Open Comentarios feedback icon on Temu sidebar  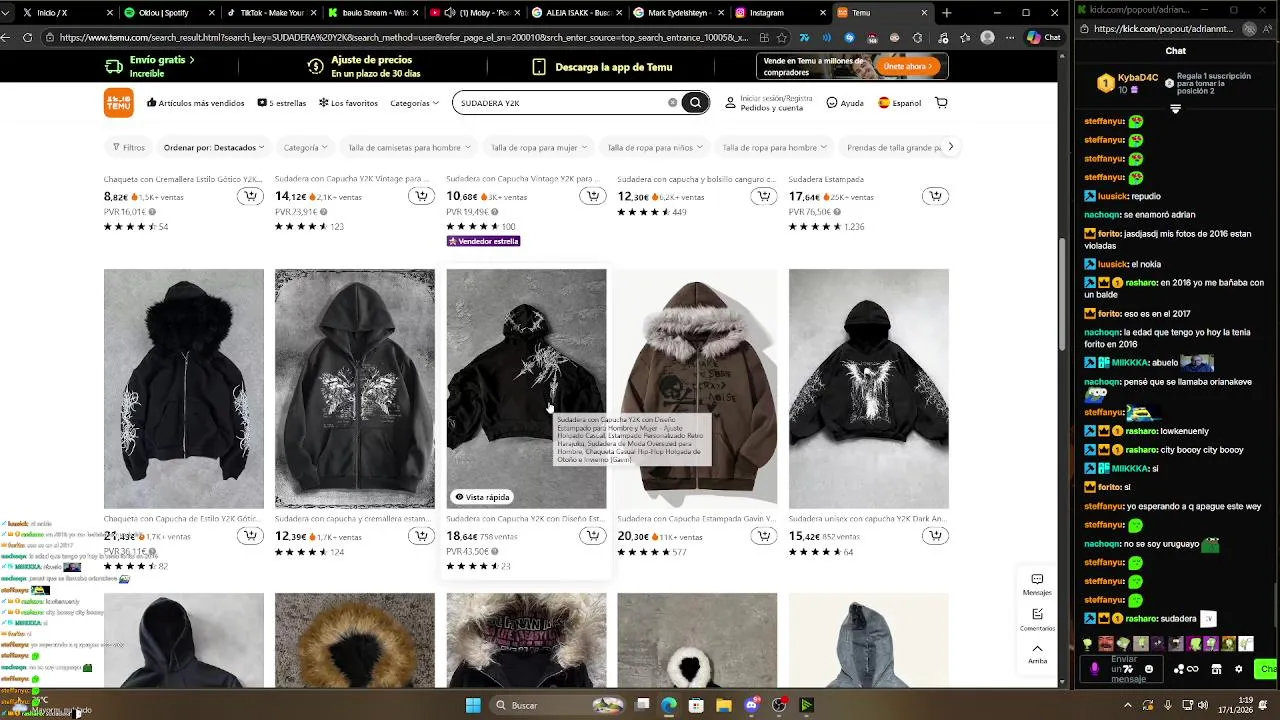[1037, 619]
